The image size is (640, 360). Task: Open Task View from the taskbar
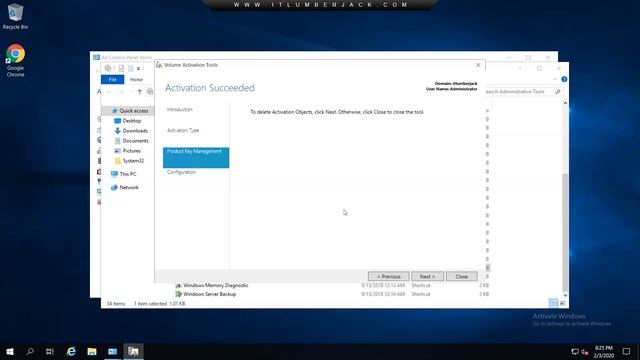pyautogui.click(x=50, y=351)
